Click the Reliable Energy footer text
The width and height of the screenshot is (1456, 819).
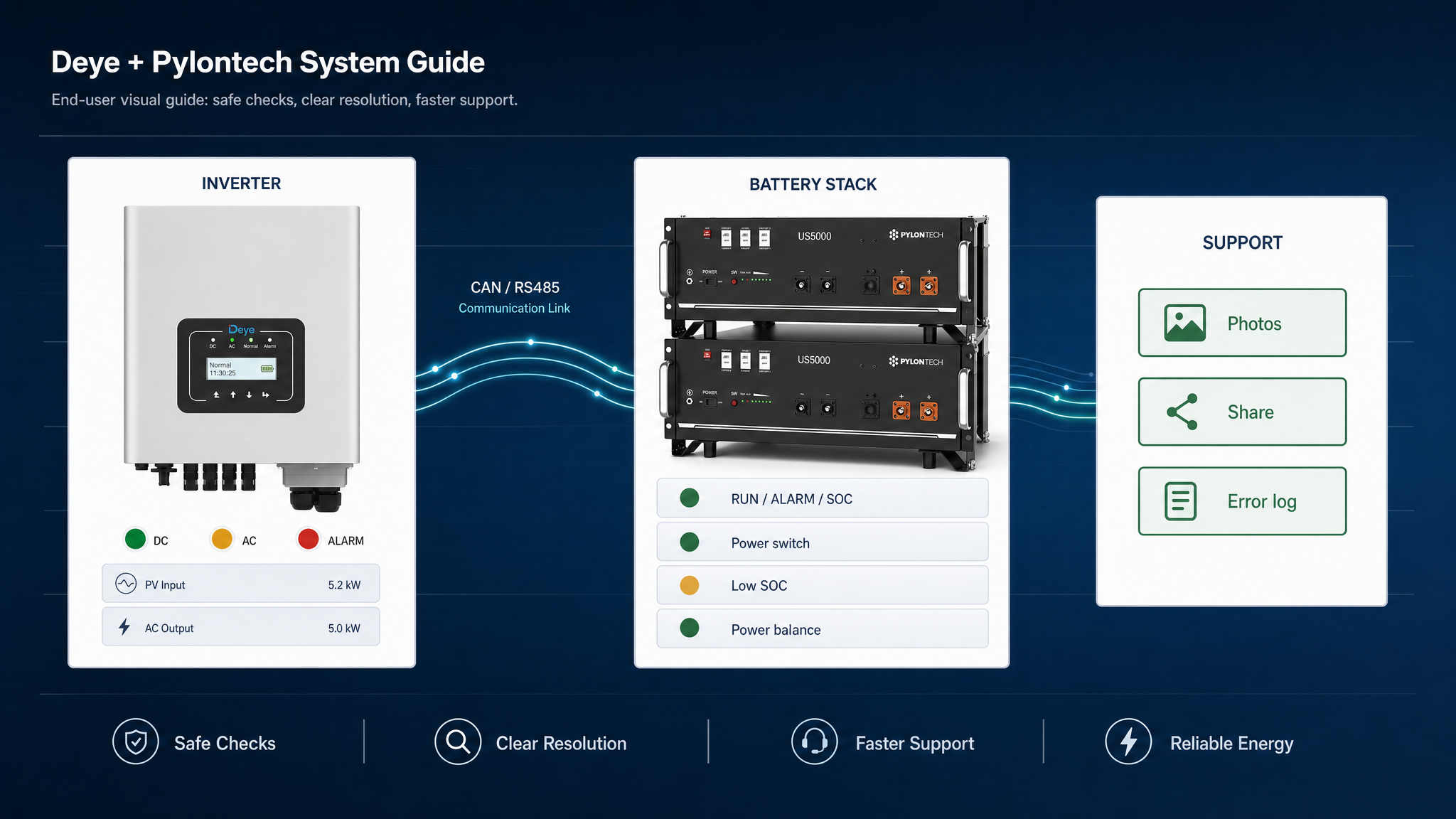1232,744
